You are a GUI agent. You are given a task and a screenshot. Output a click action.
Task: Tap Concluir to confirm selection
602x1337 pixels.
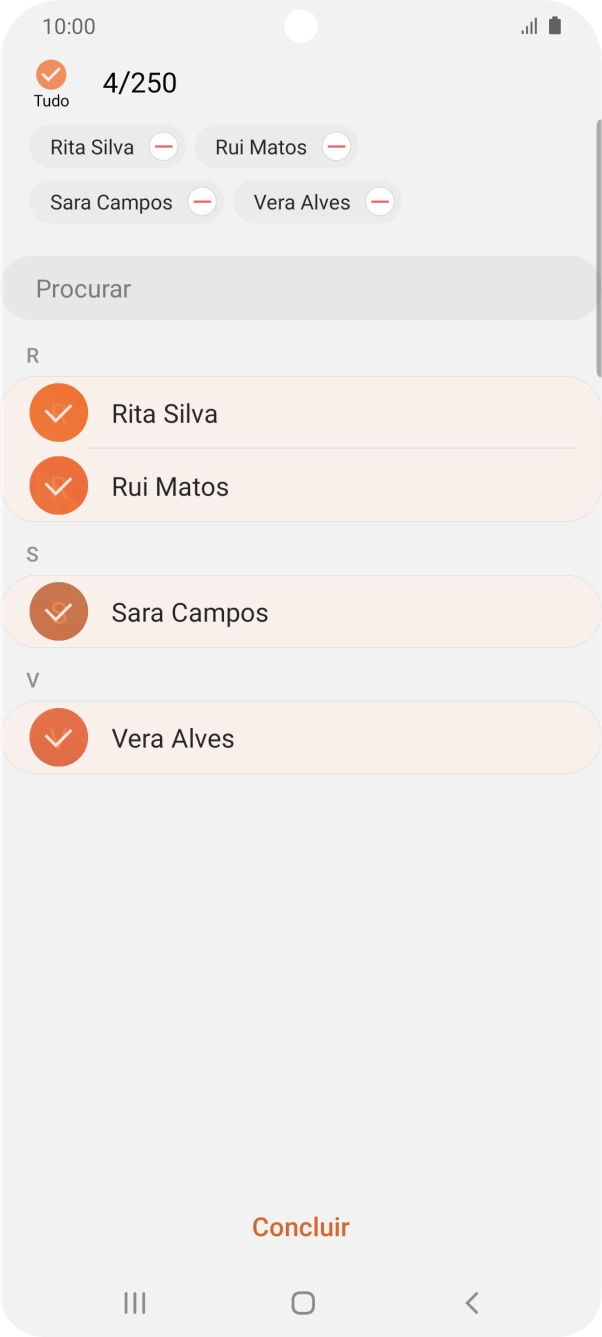(300, 1227)
